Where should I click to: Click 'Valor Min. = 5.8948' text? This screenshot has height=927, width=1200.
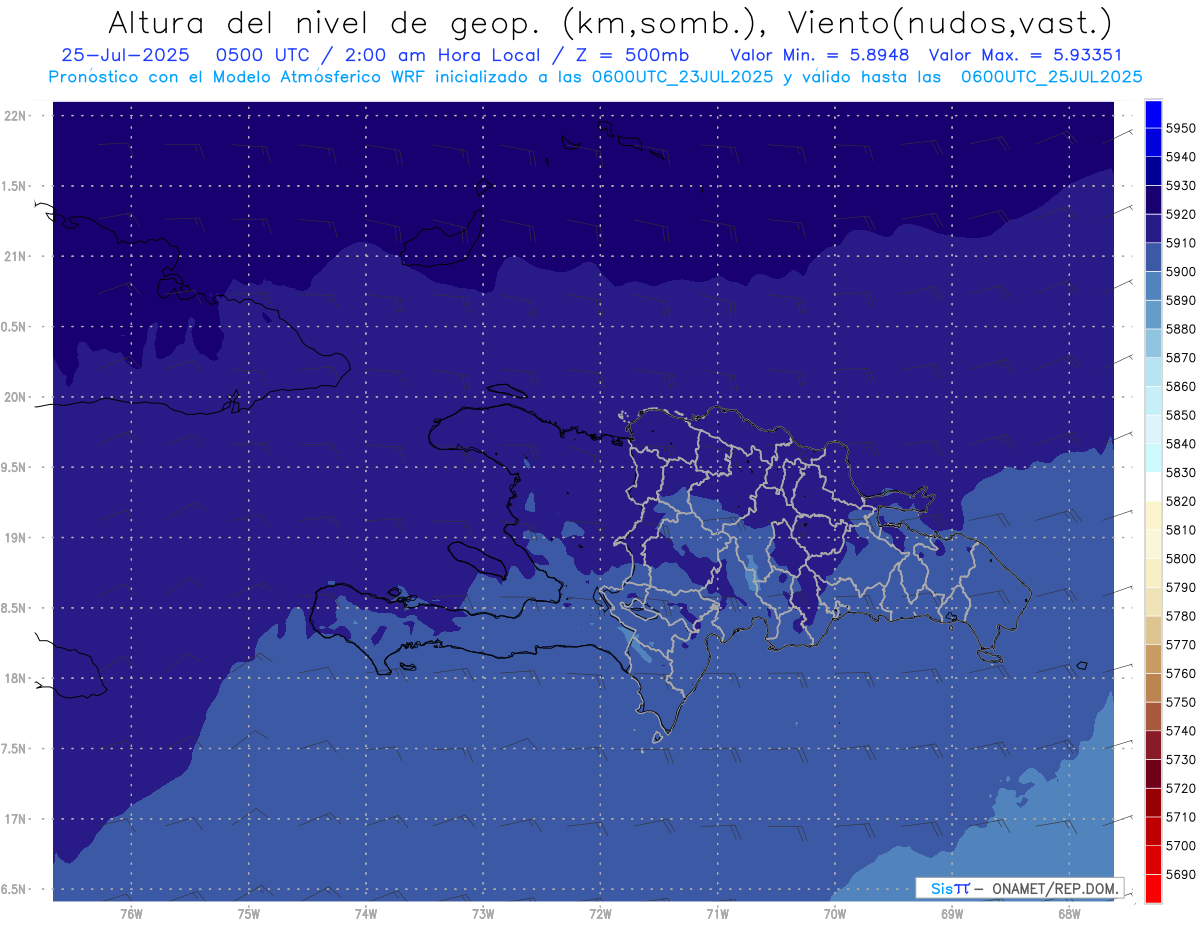(x=821, y=55)
